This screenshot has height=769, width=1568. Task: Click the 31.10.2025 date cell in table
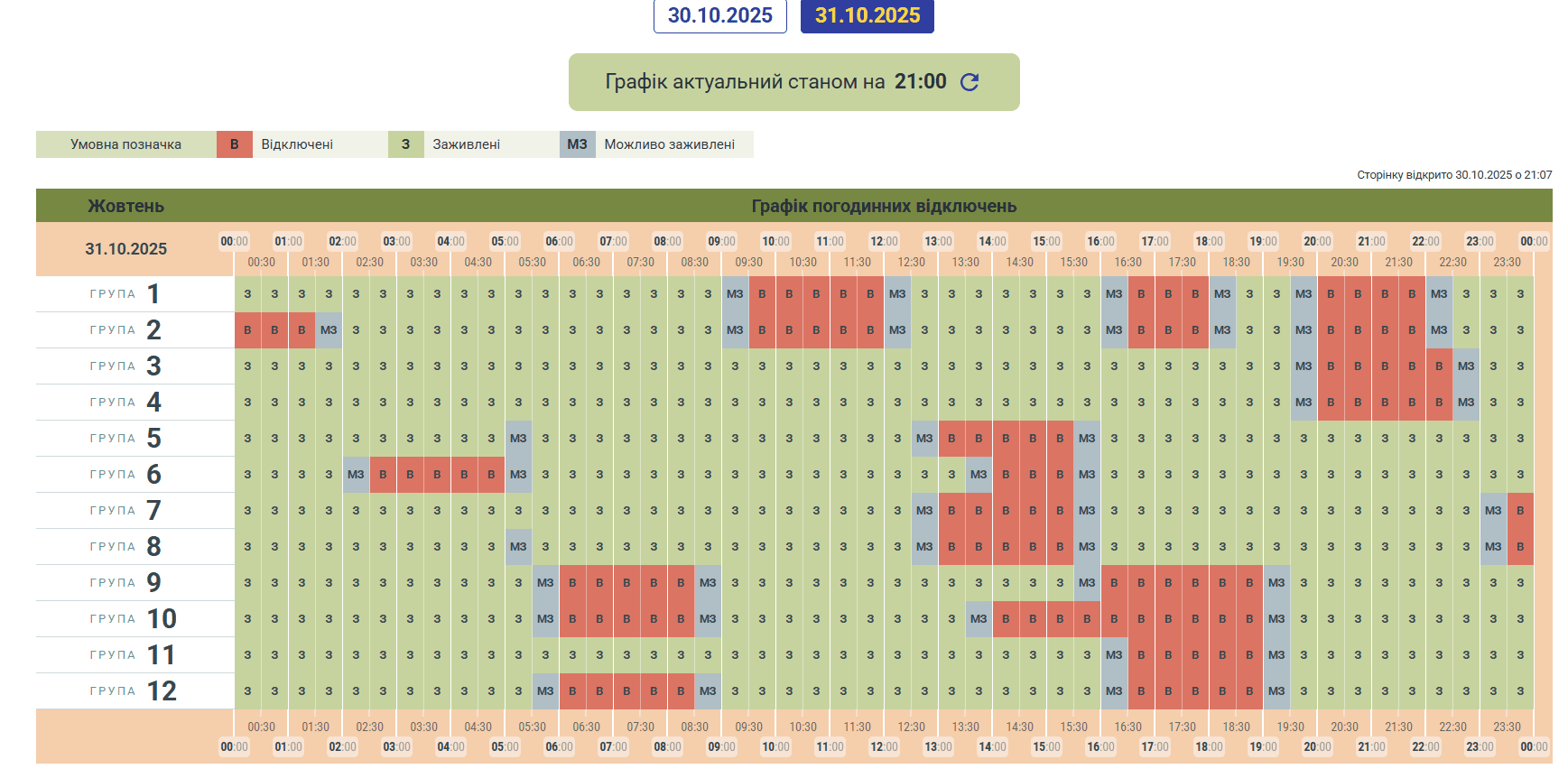point(125,249)
